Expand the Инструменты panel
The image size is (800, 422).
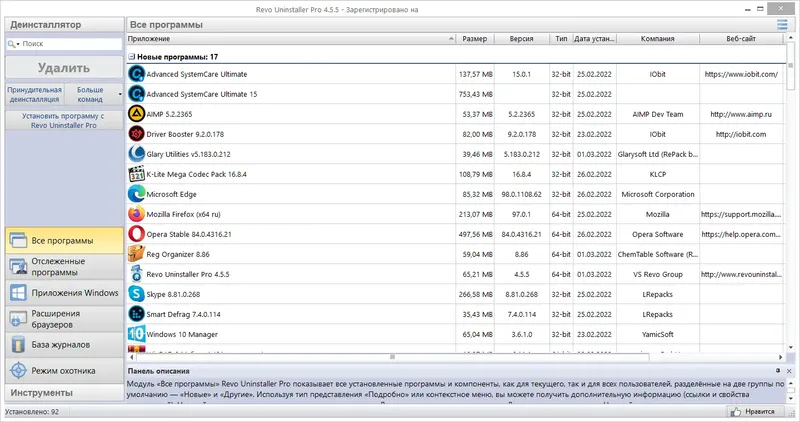click(64, 393)
